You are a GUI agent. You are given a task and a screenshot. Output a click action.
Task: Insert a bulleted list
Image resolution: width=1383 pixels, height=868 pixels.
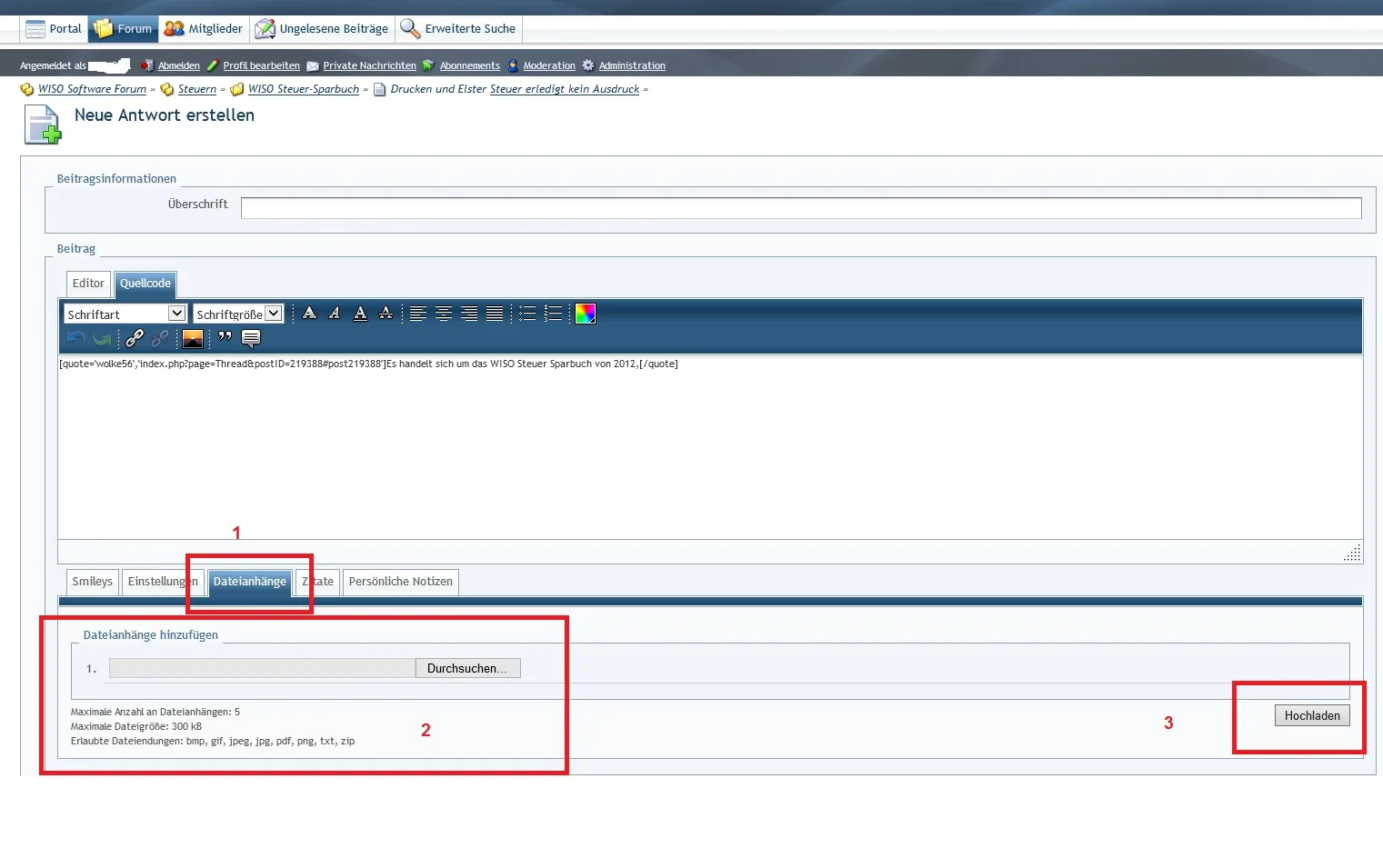click(x=527, y=314)
